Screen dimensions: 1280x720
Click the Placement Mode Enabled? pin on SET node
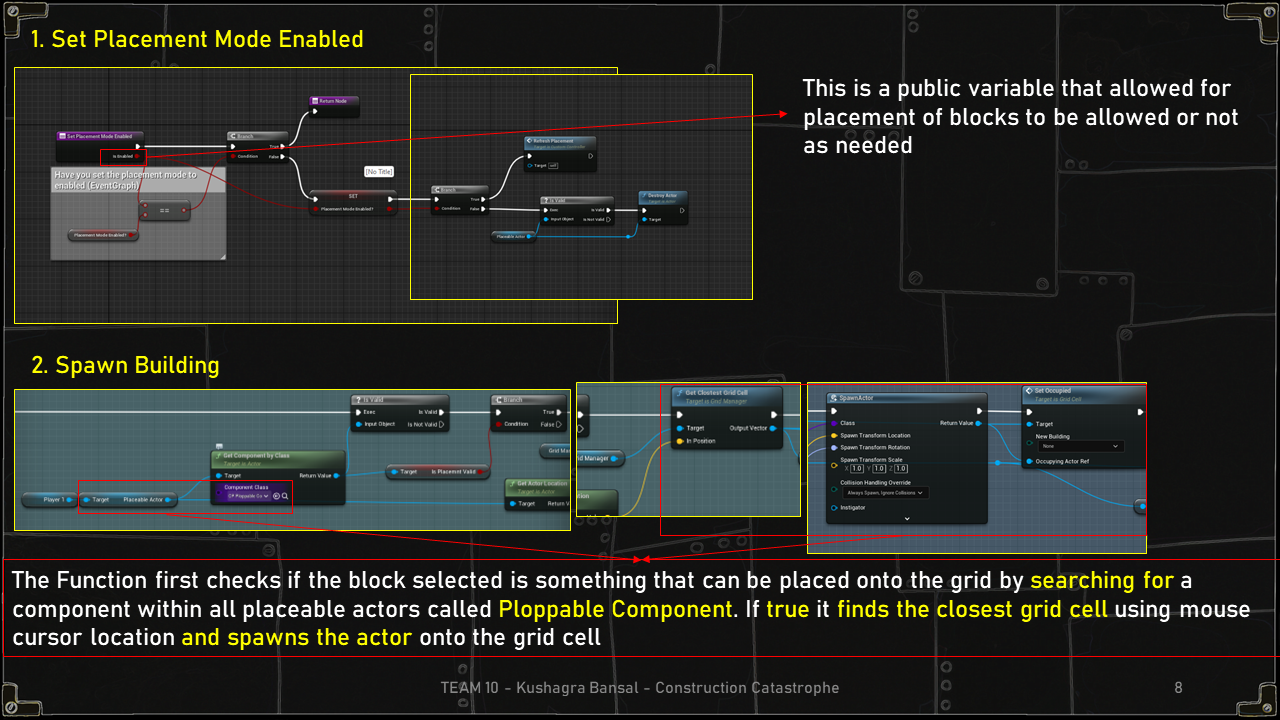pyautogui.click(x=315, y=209)
